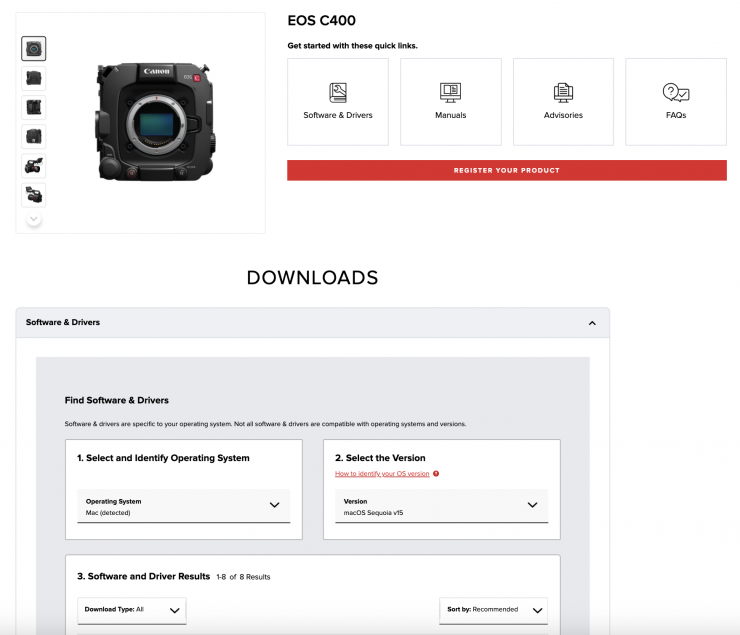
Task: Select the sixth thumbnail with camera and monitor
Action: click(x=34, y=195)
